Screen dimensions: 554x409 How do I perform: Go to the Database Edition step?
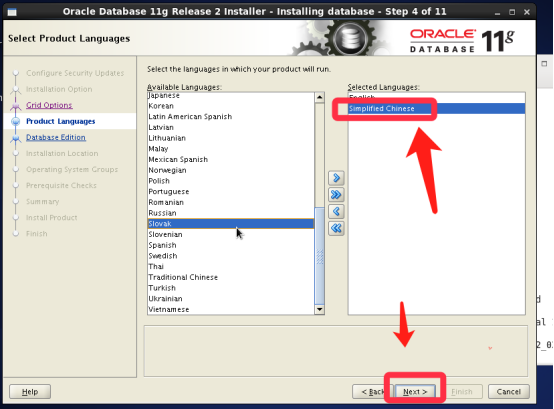coord(56,137)
